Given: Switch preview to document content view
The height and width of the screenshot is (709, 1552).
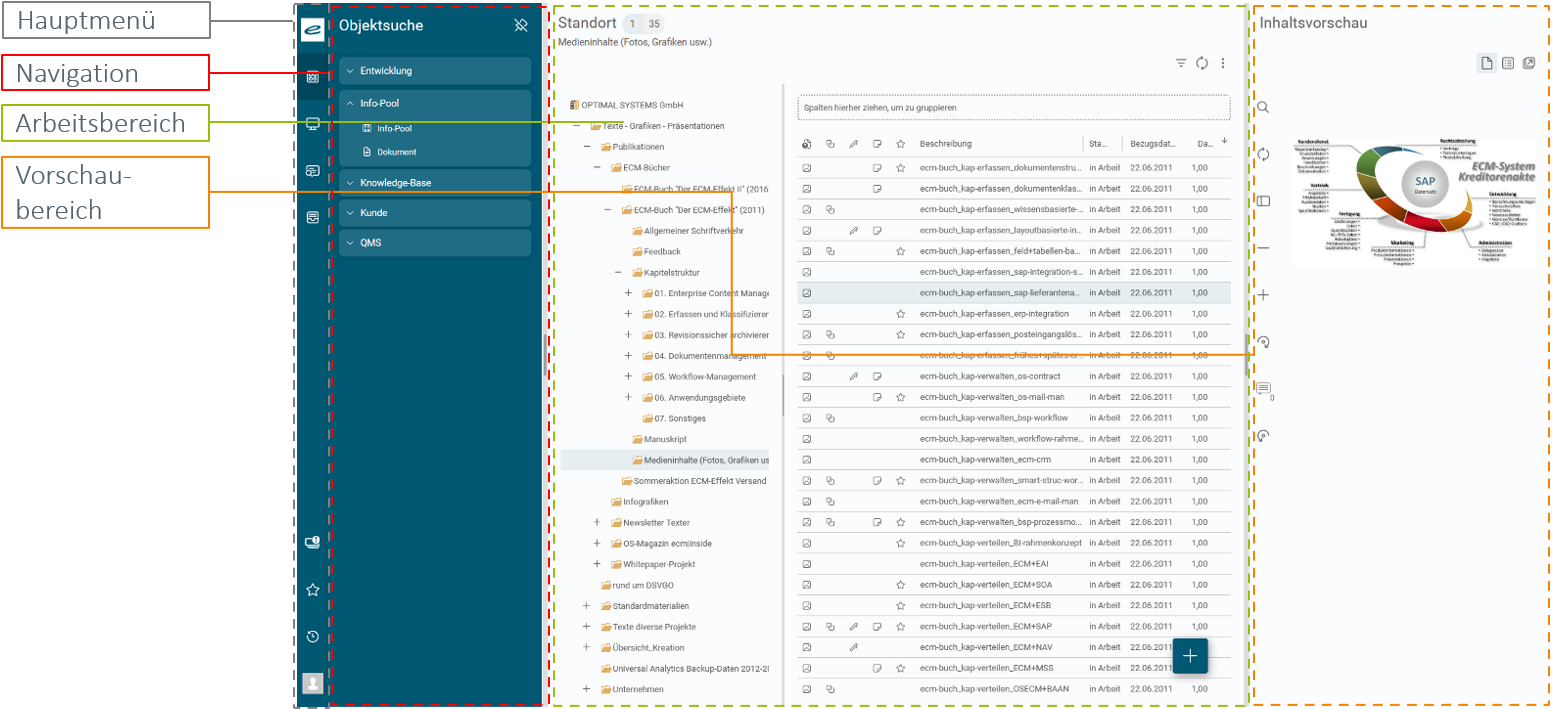Looking at the screenshot, I should point(1487,64).
